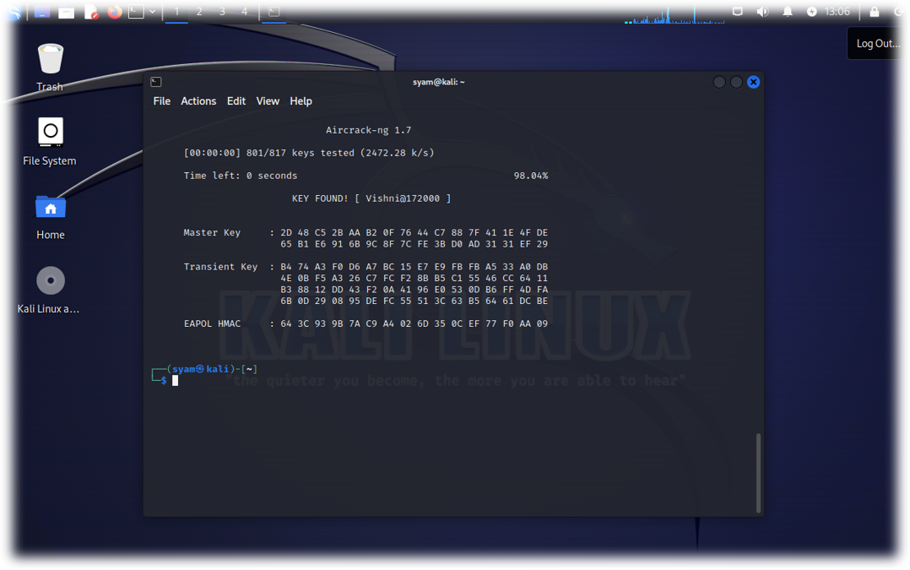This screenshot has height=570, width=910.
Task: Open the file manager panel launcher
Action: pos(66,12)
